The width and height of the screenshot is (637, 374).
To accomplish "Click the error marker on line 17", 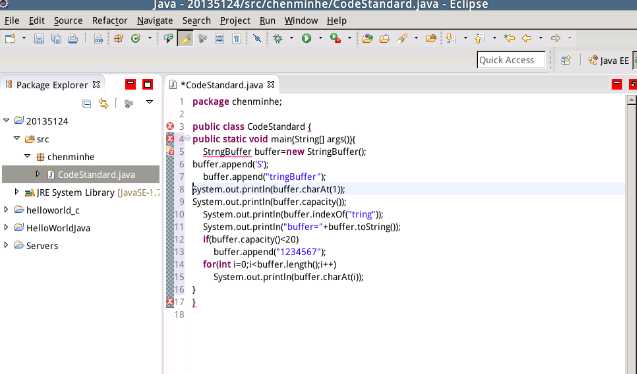I will [x=170, y=302].
